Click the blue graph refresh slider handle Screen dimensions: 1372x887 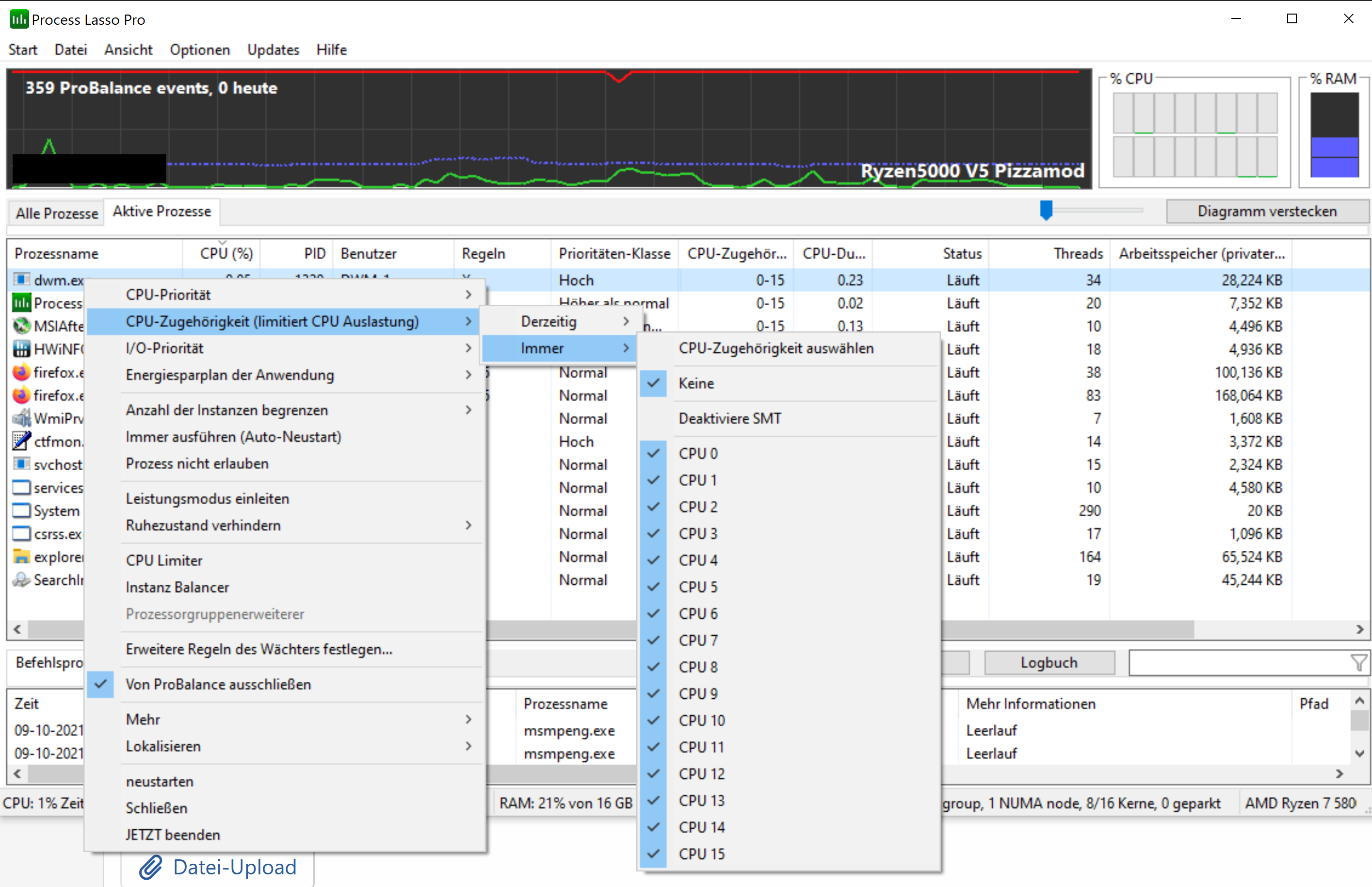1046,211
